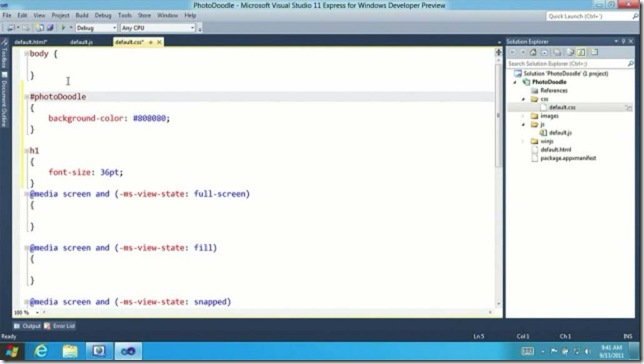Open the Help menu
The width and height of the screenshot is (644, 364).
coord(190,15)
